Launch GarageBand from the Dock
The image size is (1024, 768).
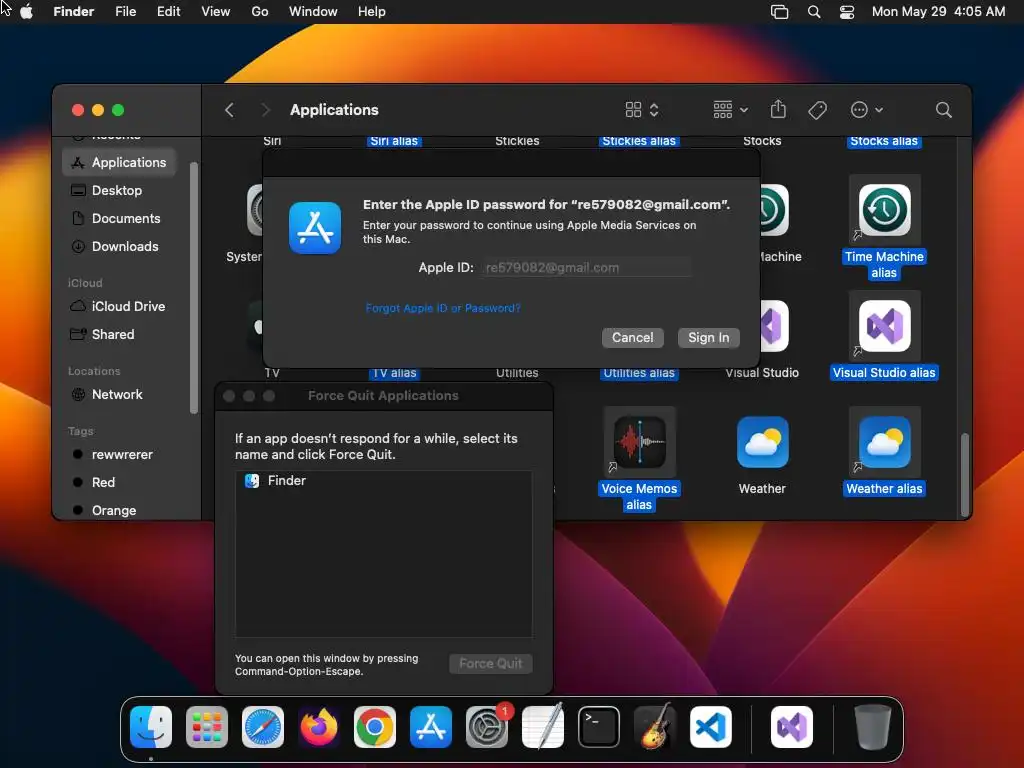655,727
